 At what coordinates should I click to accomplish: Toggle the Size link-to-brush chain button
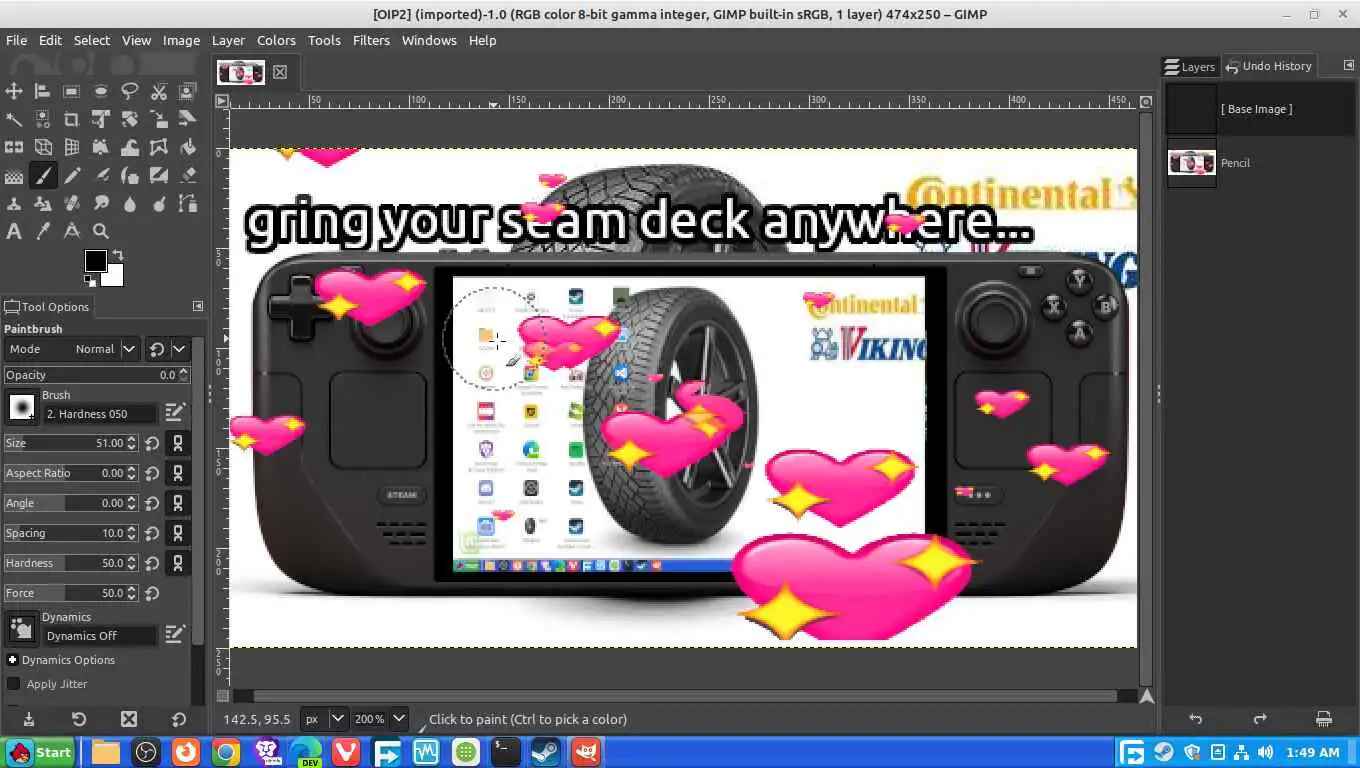point(178,443)
